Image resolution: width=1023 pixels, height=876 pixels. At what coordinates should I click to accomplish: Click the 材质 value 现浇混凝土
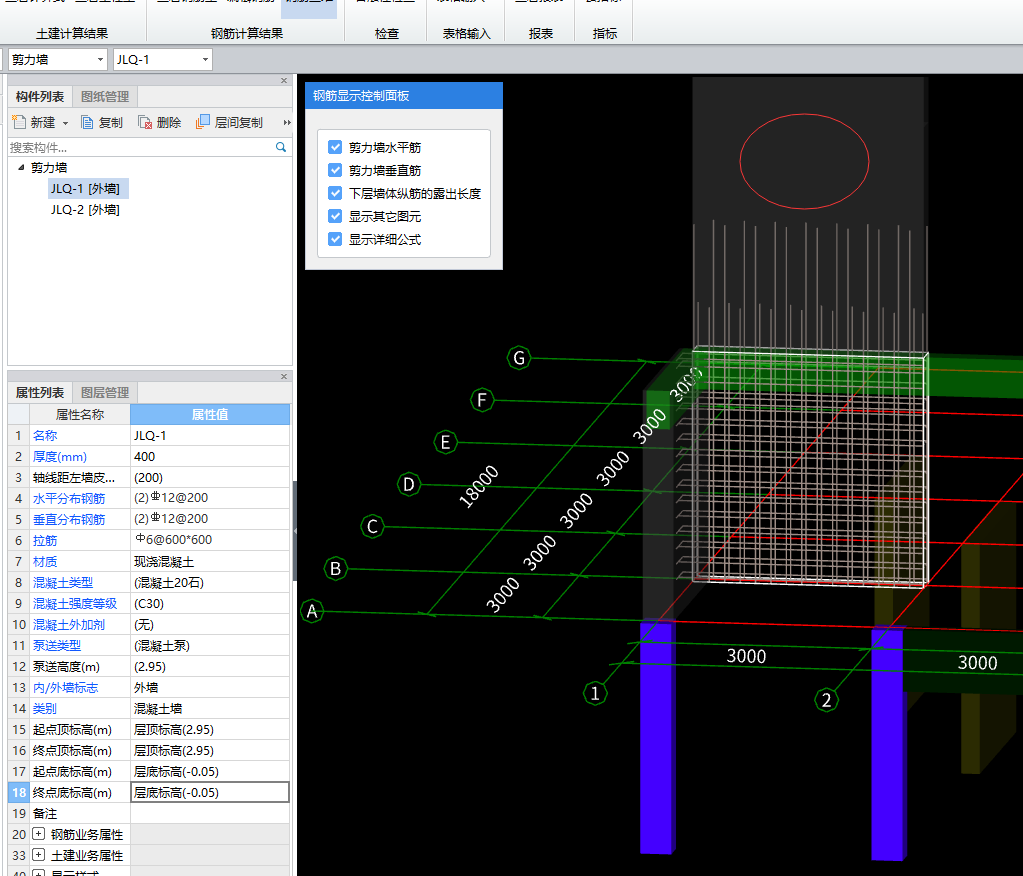pyautogui.click(x=210, y=562)
